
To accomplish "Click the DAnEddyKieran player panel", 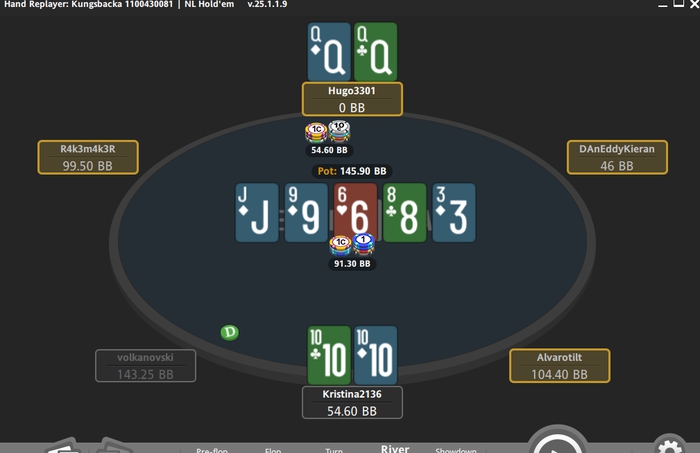I will pyautogui.click(x=617, y=157).
